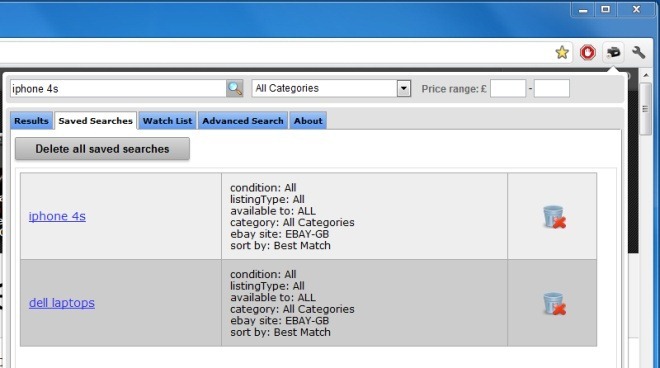
Task: Open the eBay search extension icon
Action: (x=614, y=53)
